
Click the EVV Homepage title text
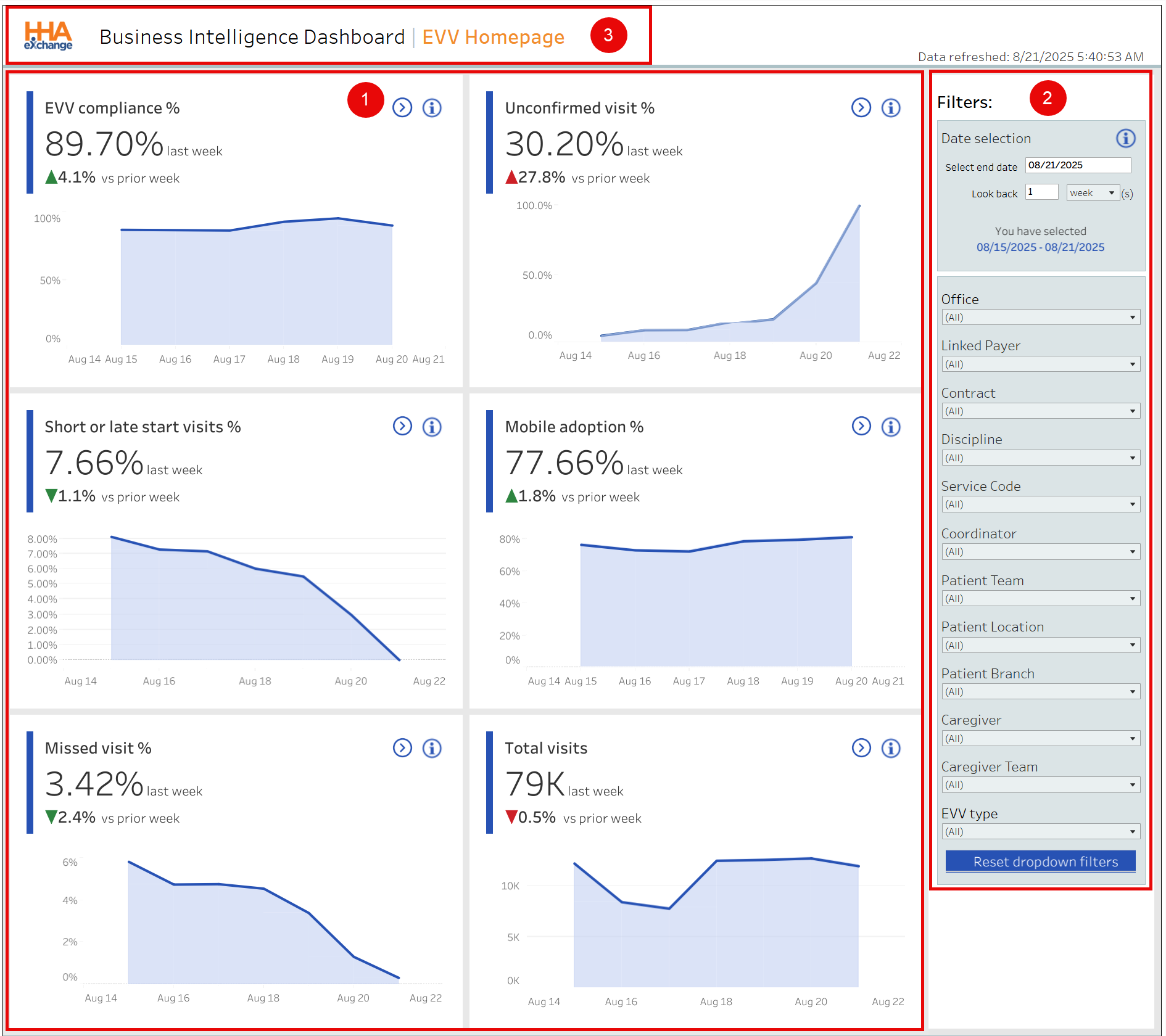(493, 37)
